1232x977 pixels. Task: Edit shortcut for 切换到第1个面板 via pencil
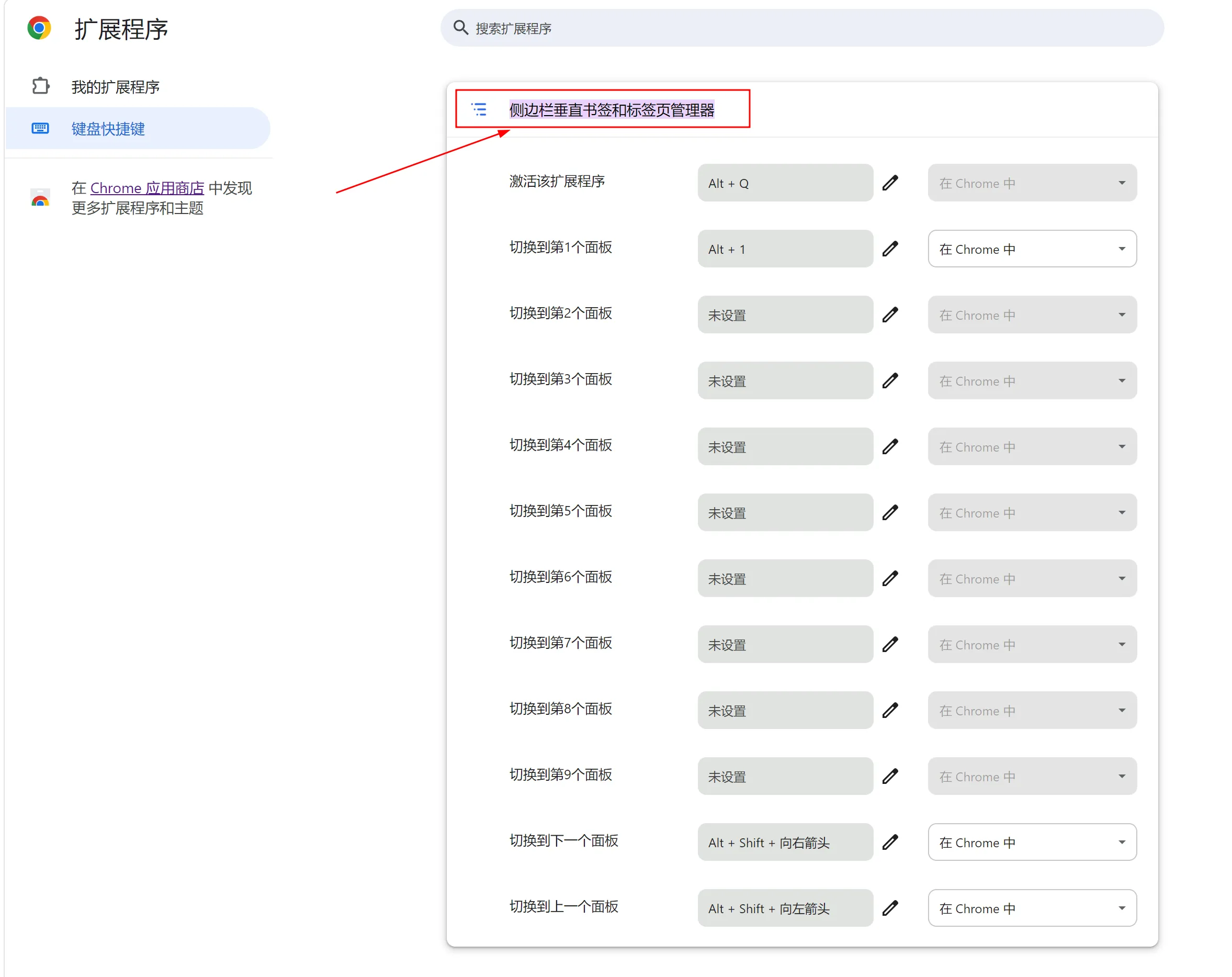pos(890,249)
